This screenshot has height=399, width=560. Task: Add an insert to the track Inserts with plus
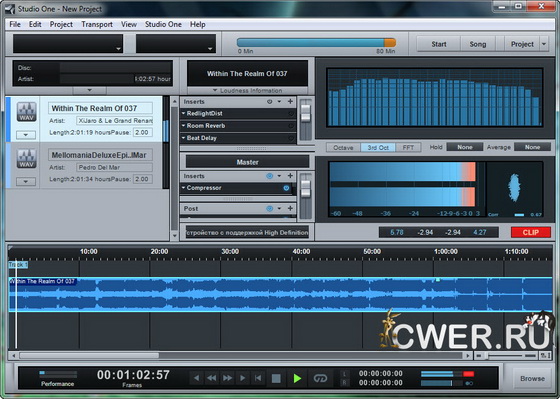(290, 101)
